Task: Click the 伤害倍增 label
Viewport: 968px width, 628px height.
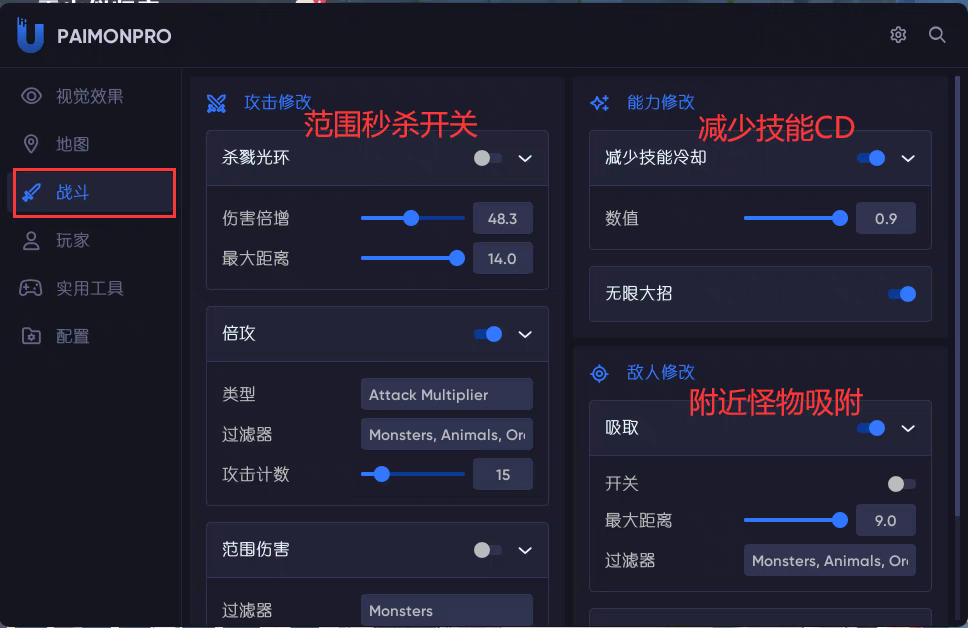Action: tap(256, 218)
